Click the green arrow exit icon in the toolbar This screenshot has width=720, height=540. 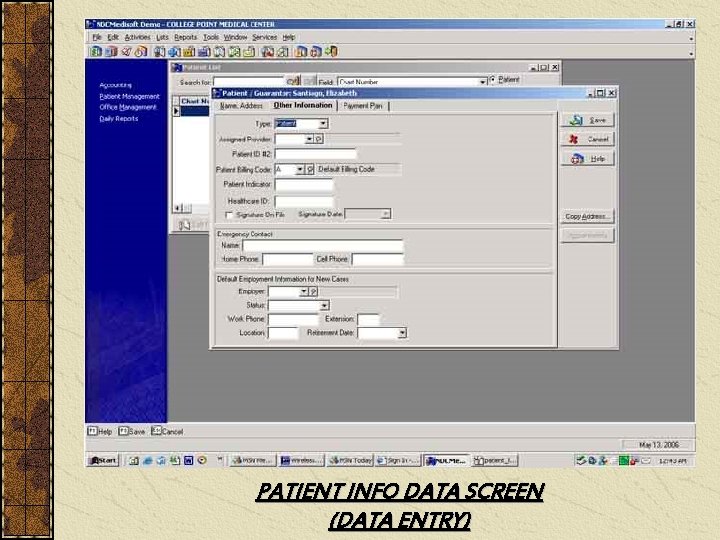[332, 51]
